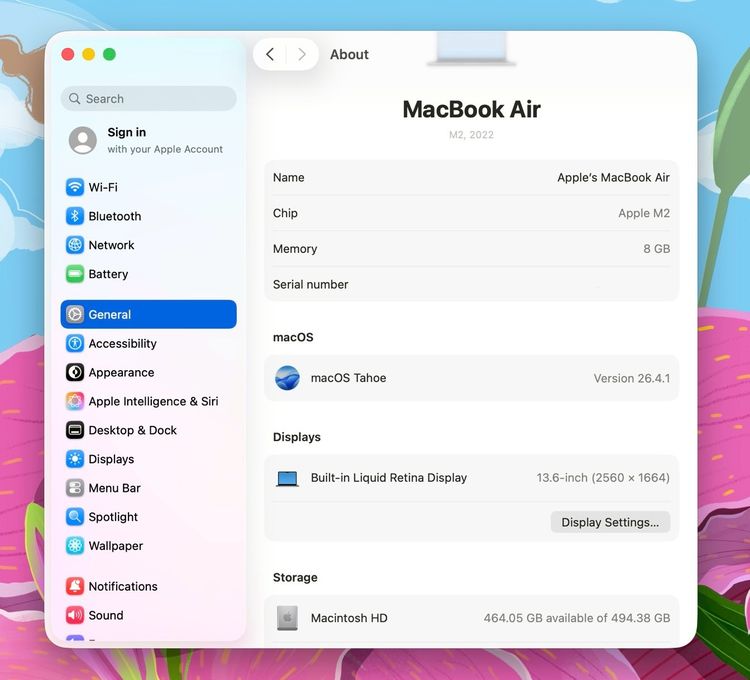Click the Appearance icon

pos(75,372)
